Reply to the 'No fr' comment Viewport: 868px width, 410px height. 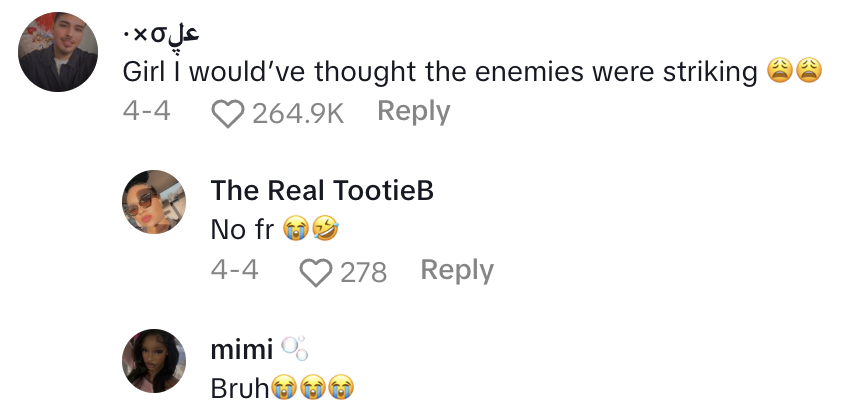tap(457, 270)
